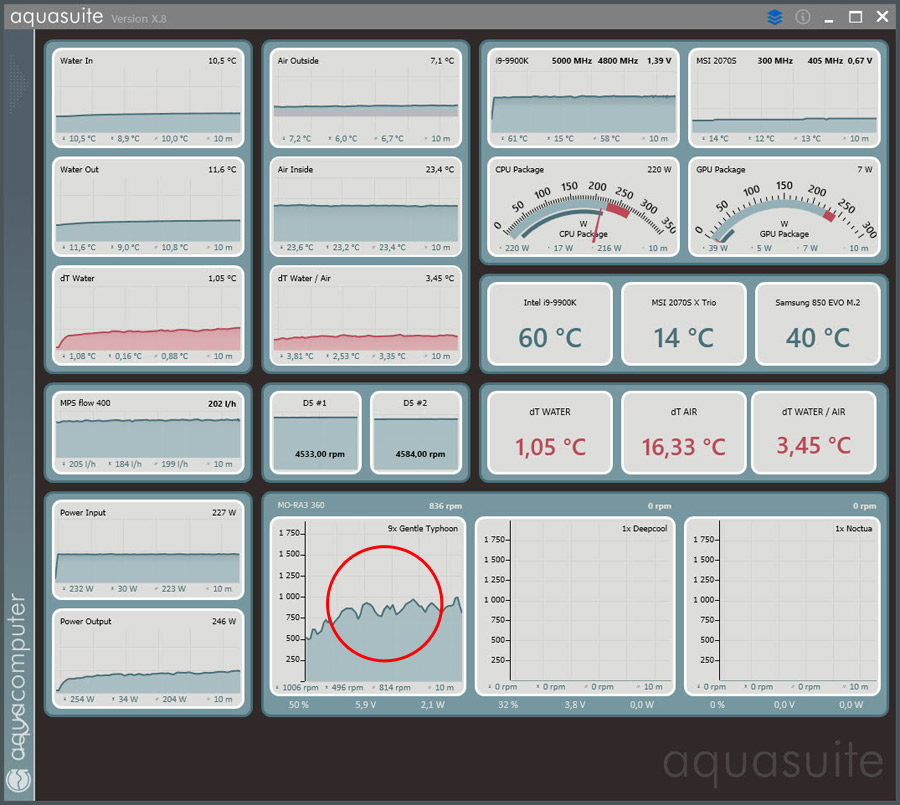Screen dimensions: 900x805
Task: Click the 405 MHz GPU clock value
Action: coord(825,61)
